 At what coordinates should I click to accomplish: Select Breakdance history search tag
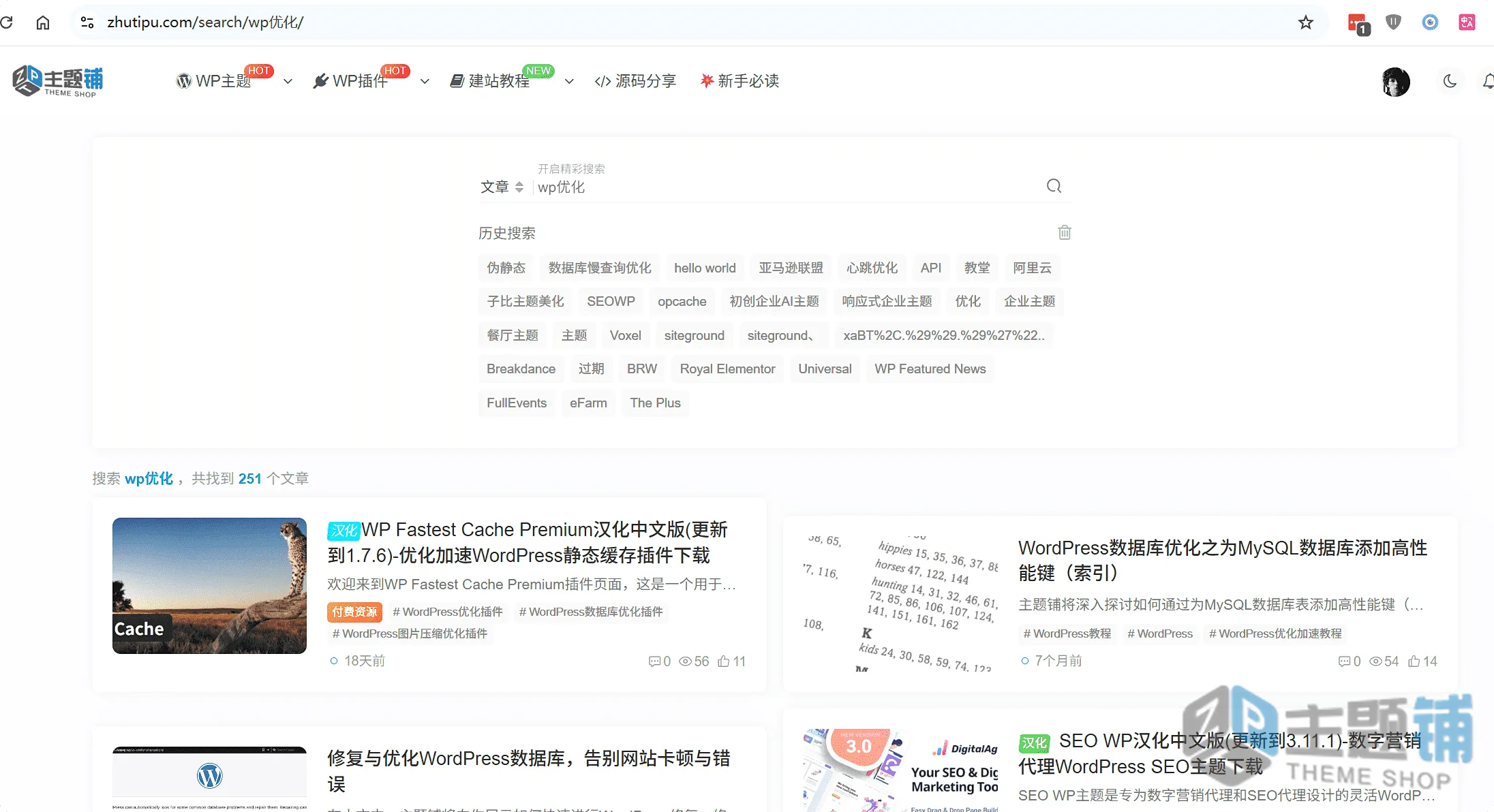click(521, 369)
